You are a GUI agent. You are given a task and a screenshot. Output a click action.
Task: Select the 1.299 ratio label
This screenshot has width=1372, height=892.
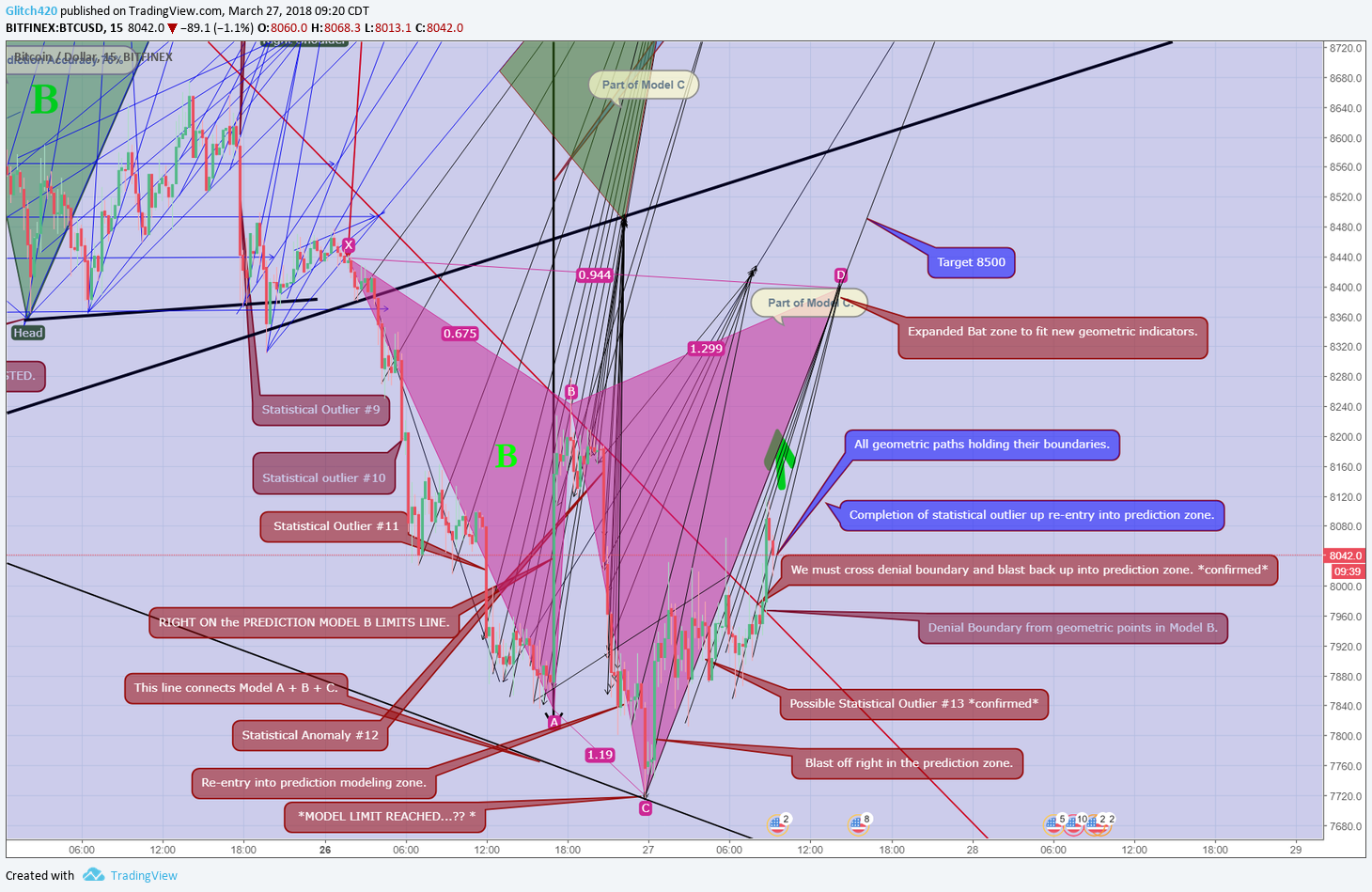click(706, 349)
